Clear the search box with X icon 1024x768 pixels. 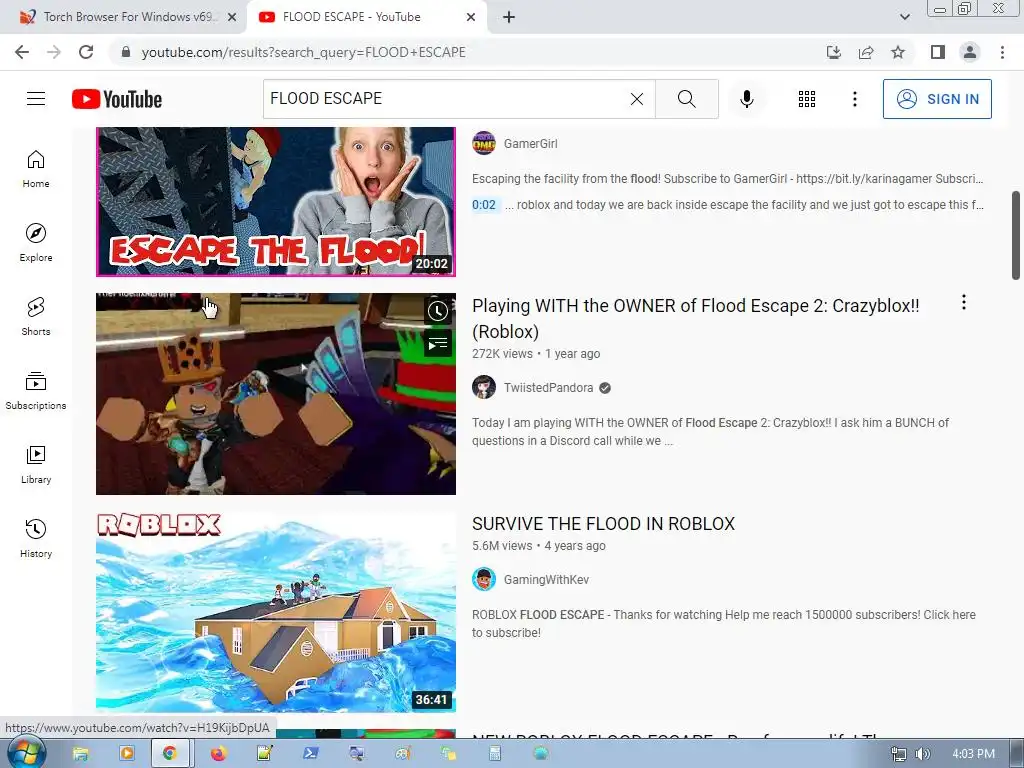[637, 99]
